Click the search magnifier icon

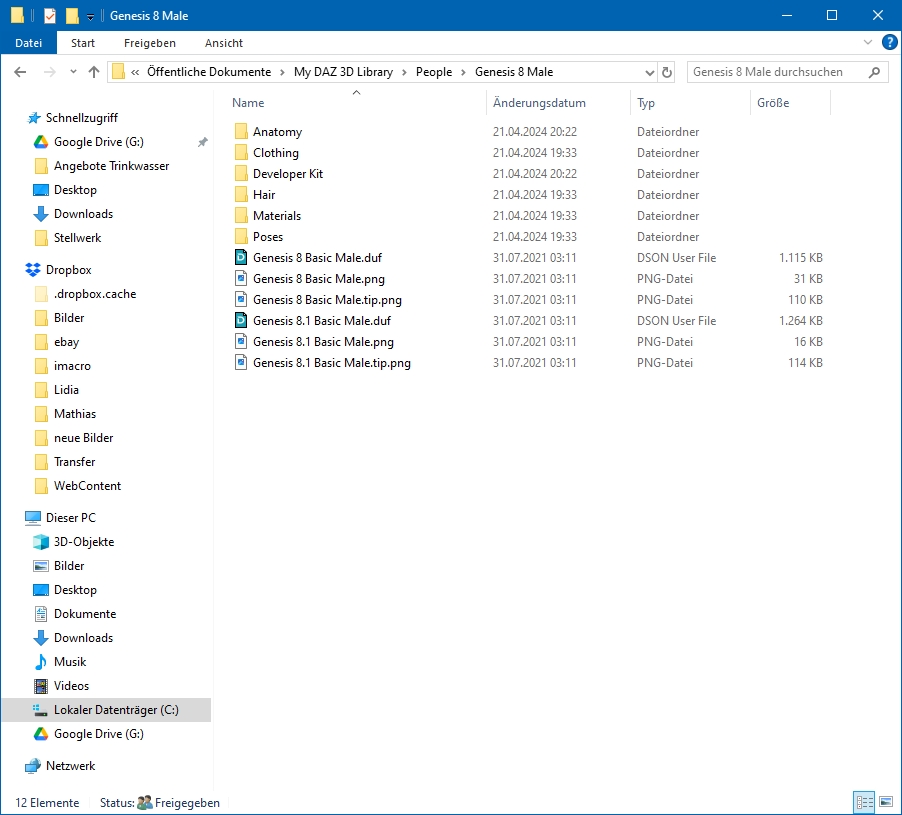click(874, 72)
